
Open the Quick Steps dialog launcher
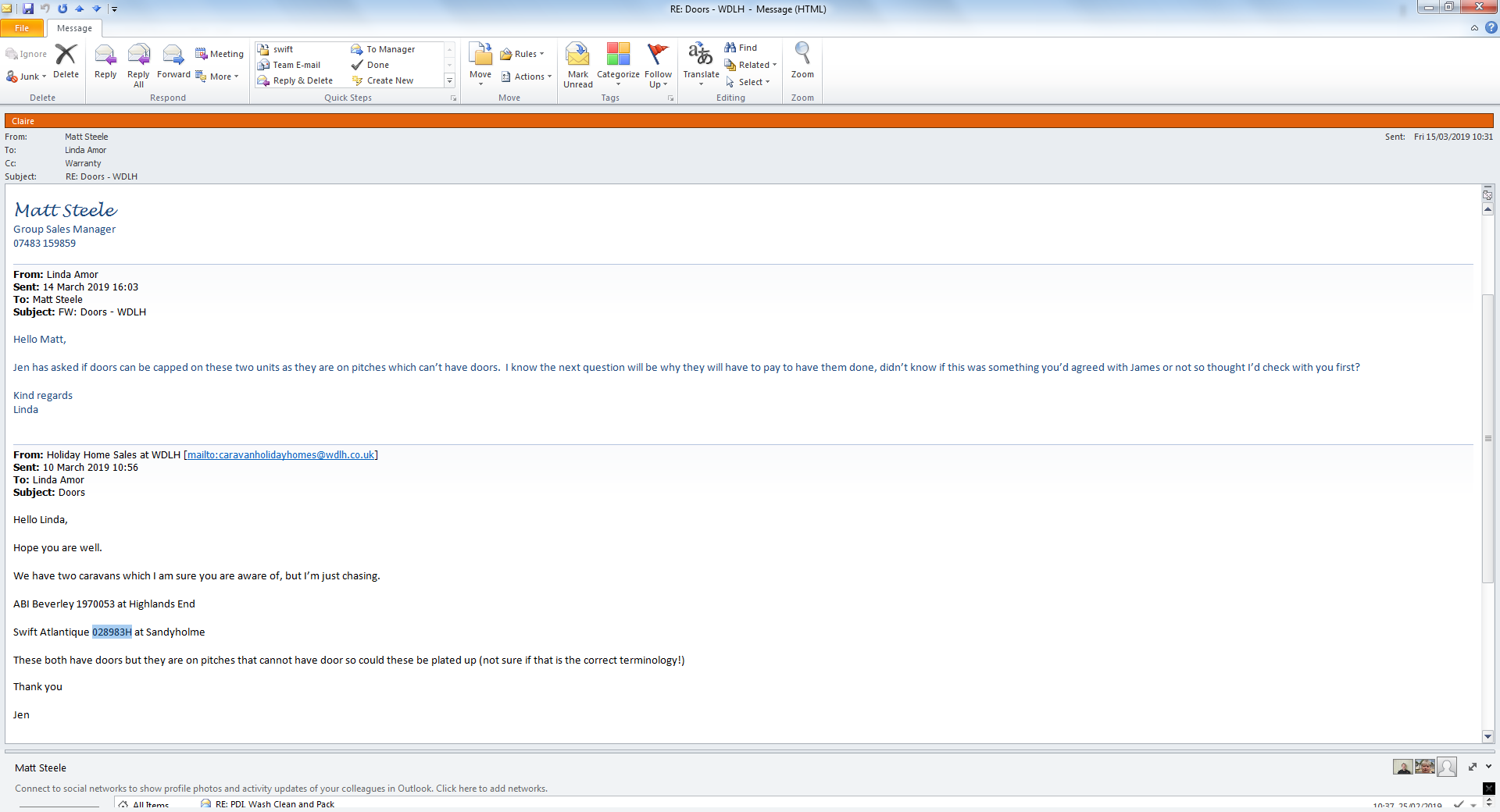point(453,98)
